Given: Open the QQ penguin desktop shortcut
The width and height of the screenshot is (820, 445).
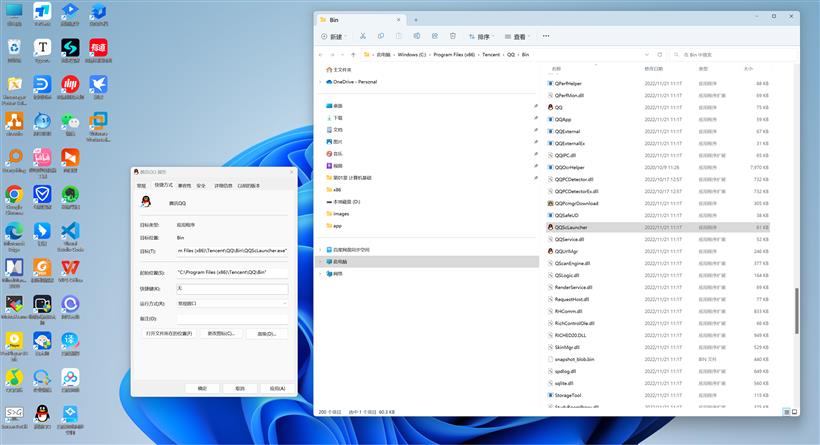Looking at the screenshot, I should 42,414.
